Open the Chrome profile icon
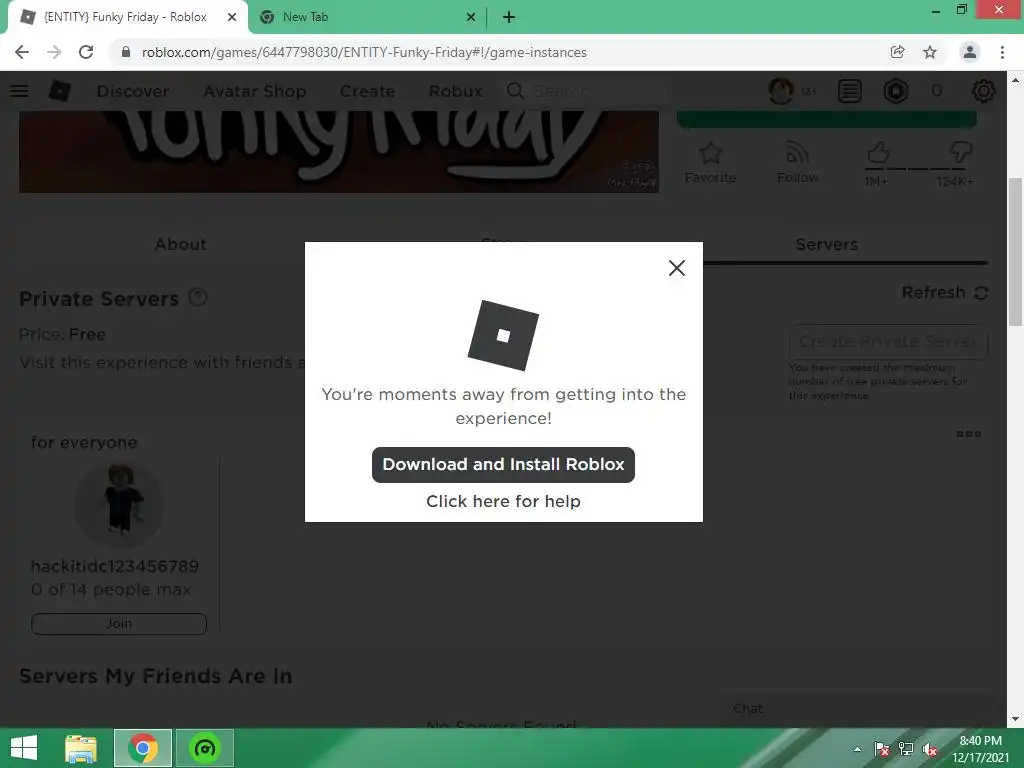The height and width of the screenshot is (768, 1024). (x=970, y=52)
